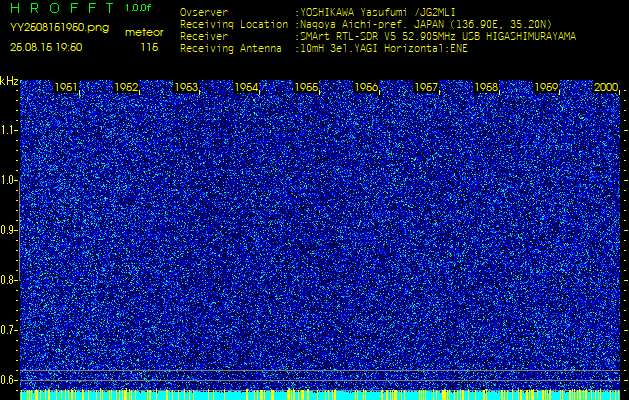629x400 pixels.
Task: Click the kHz axis unit label
Action: [x=9, y=81]
